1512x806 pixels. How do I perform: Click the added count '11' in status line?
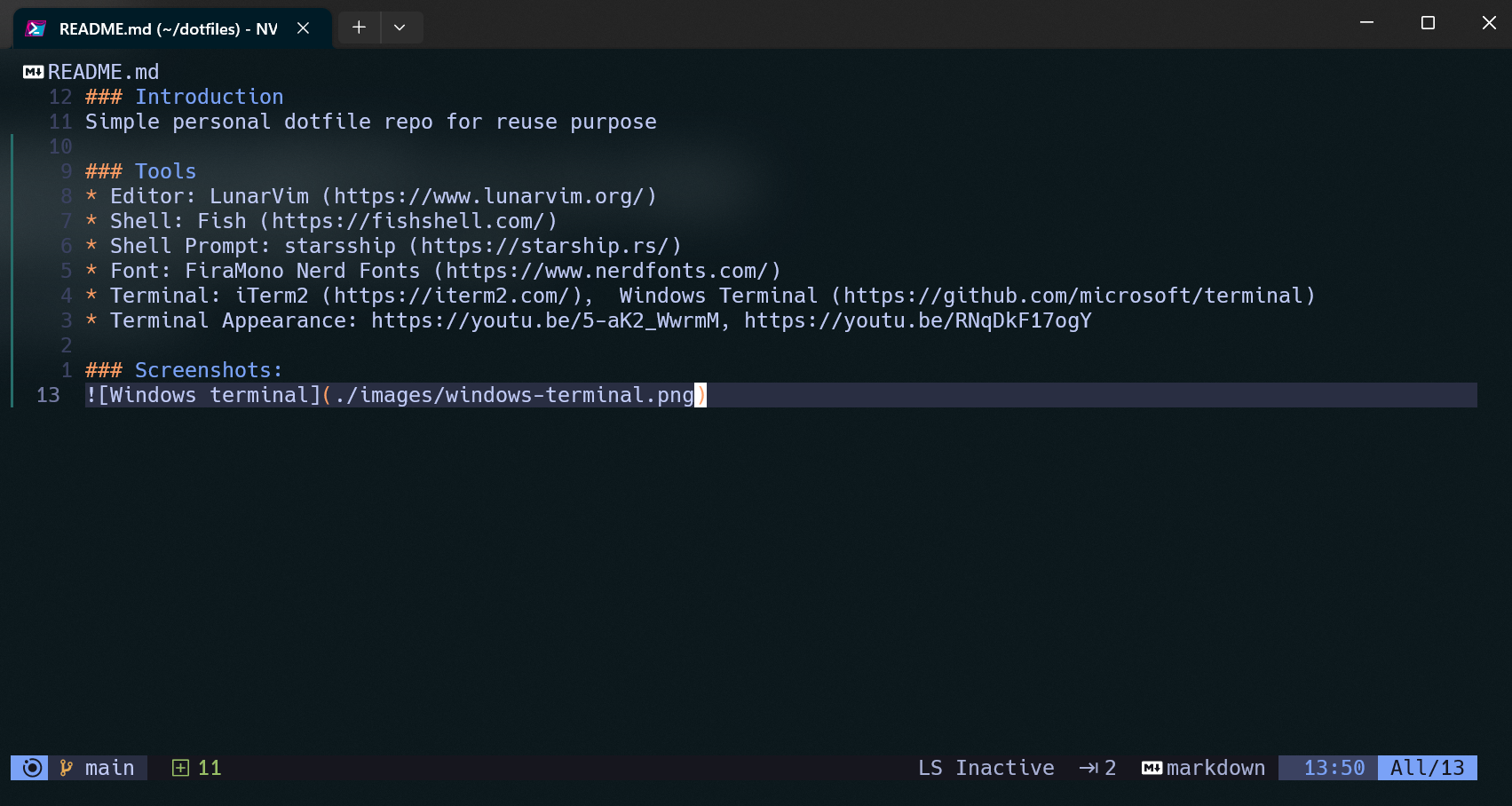(x=210, y=768)
